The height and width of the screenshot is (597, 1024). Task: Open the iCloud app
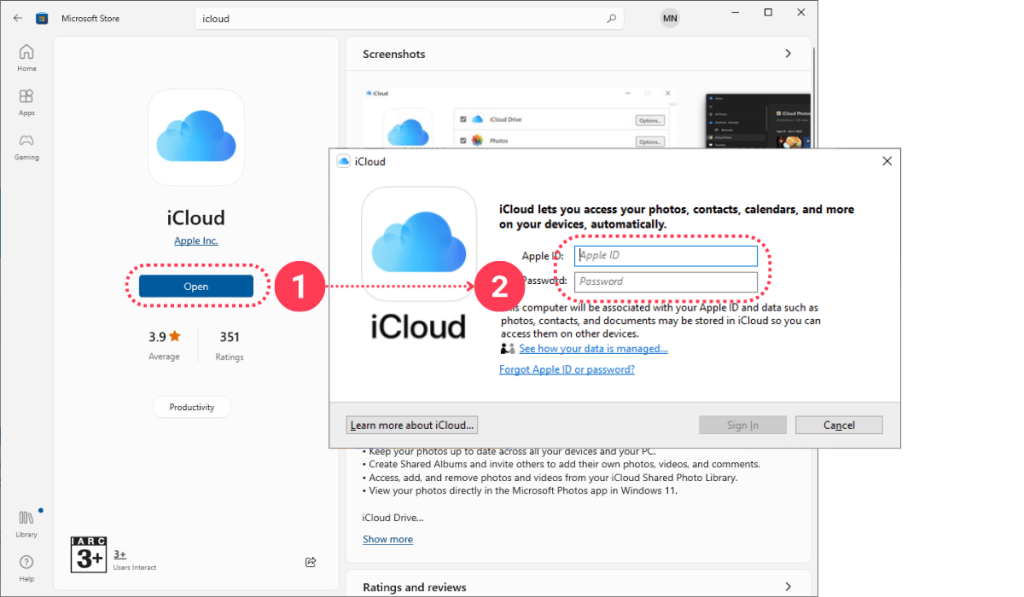pos(195,285)
